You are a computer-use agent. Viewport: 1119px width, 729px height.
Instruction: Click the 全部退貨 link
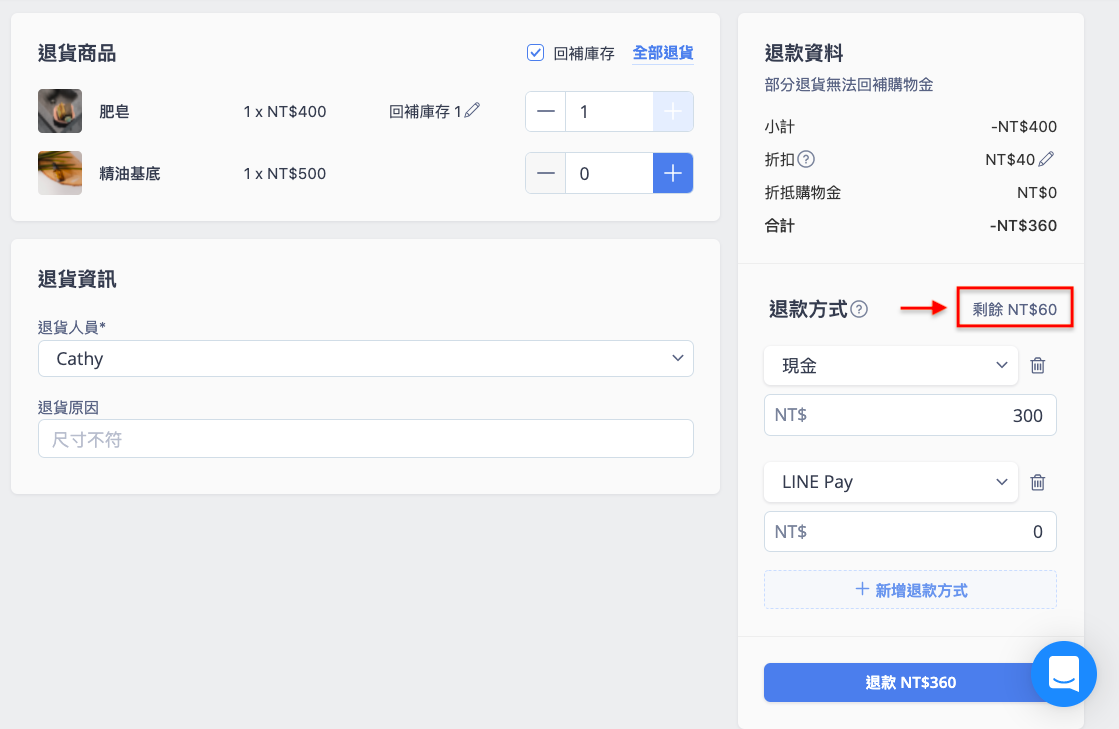point(663,53)
